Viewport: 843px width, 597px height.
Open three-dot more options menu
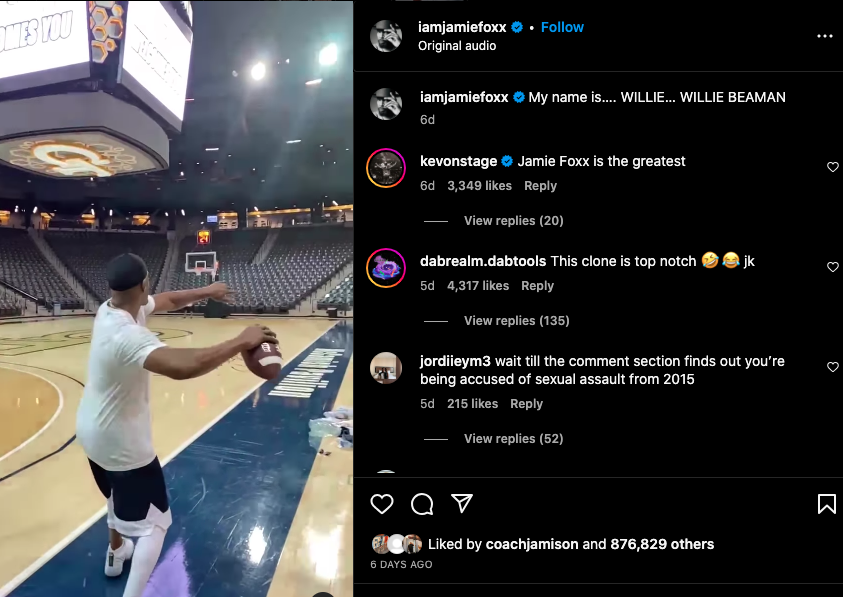click(x=824, y=36)
